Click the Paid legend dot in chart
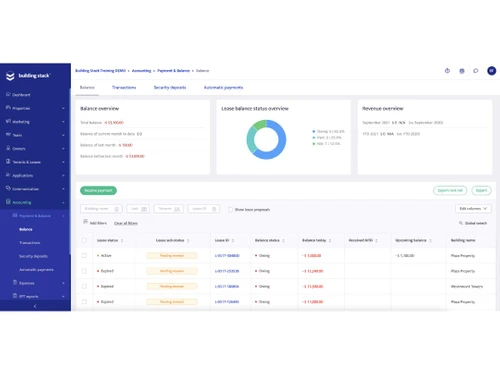The image size is (500, 375). coord(314,137)
